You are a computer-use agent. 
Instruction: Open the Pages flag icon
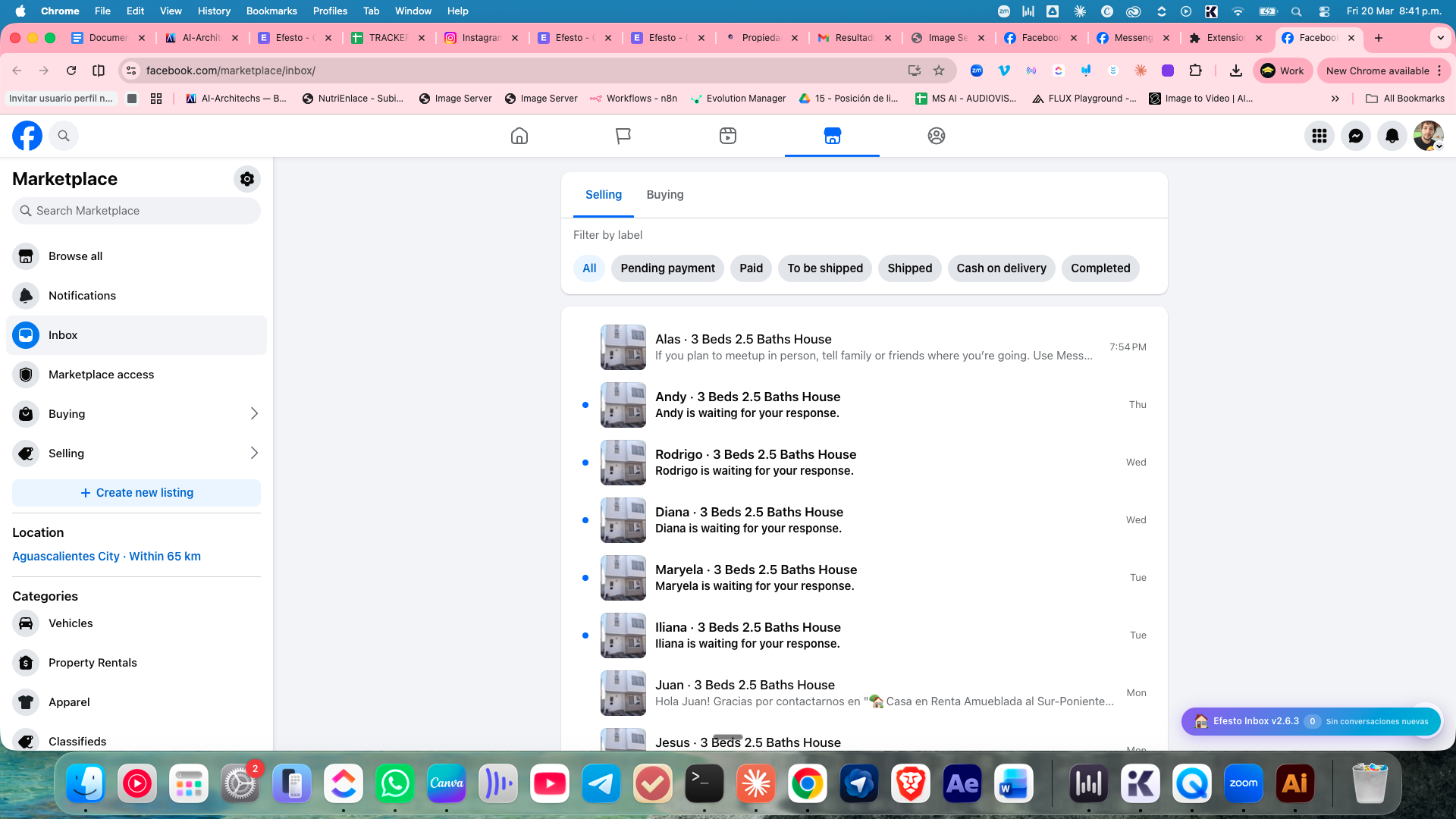point(623,136)
